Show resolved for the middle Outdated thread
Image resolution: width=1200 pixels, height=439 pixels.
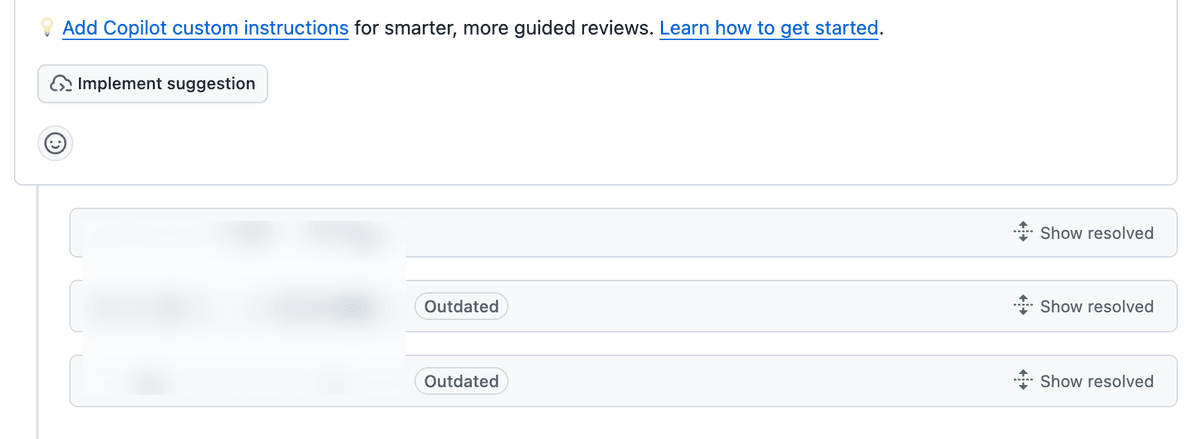(1096, 306)
